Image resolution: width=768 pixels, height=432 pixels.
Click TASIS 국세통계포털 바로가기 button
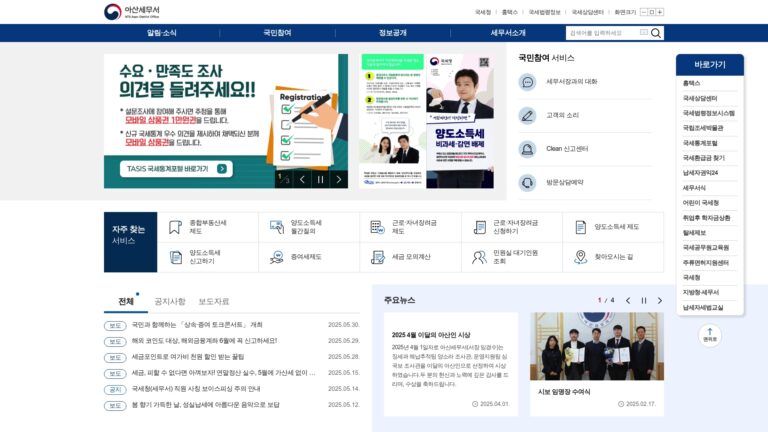click(176, 168)
